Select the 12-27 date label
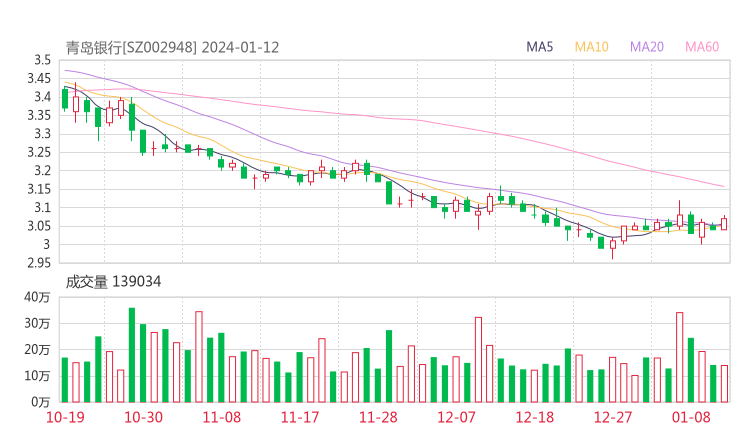The image size is (740, 440). click(613, 417)
